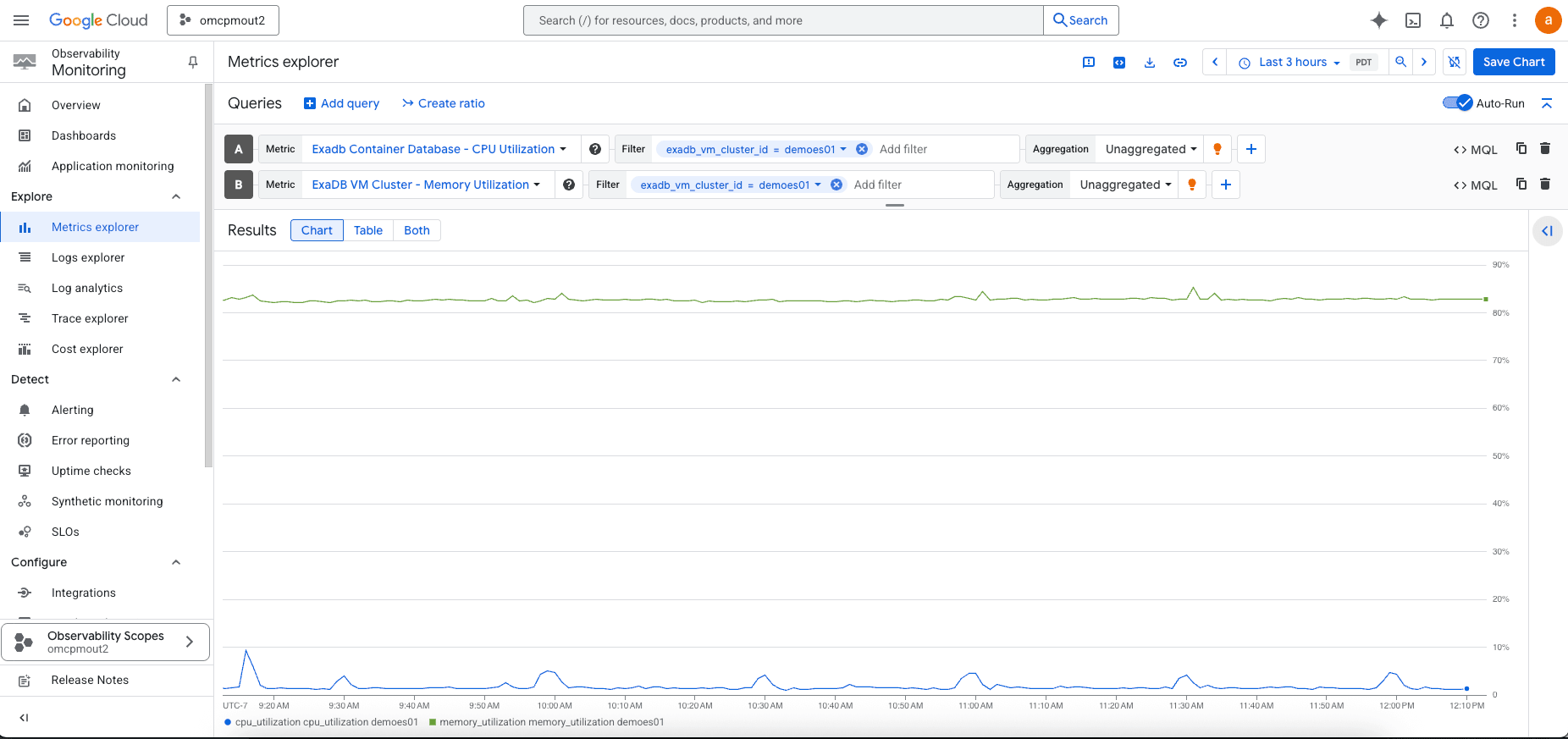Add another element to query B with the plus
Screen dimensions: 1568x739
tap(1226, 185)
